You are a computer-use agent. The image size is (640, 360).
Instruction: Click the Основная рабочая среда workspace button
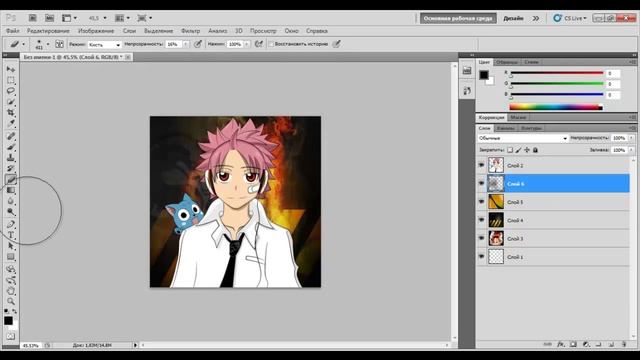[x=458, y=18]
